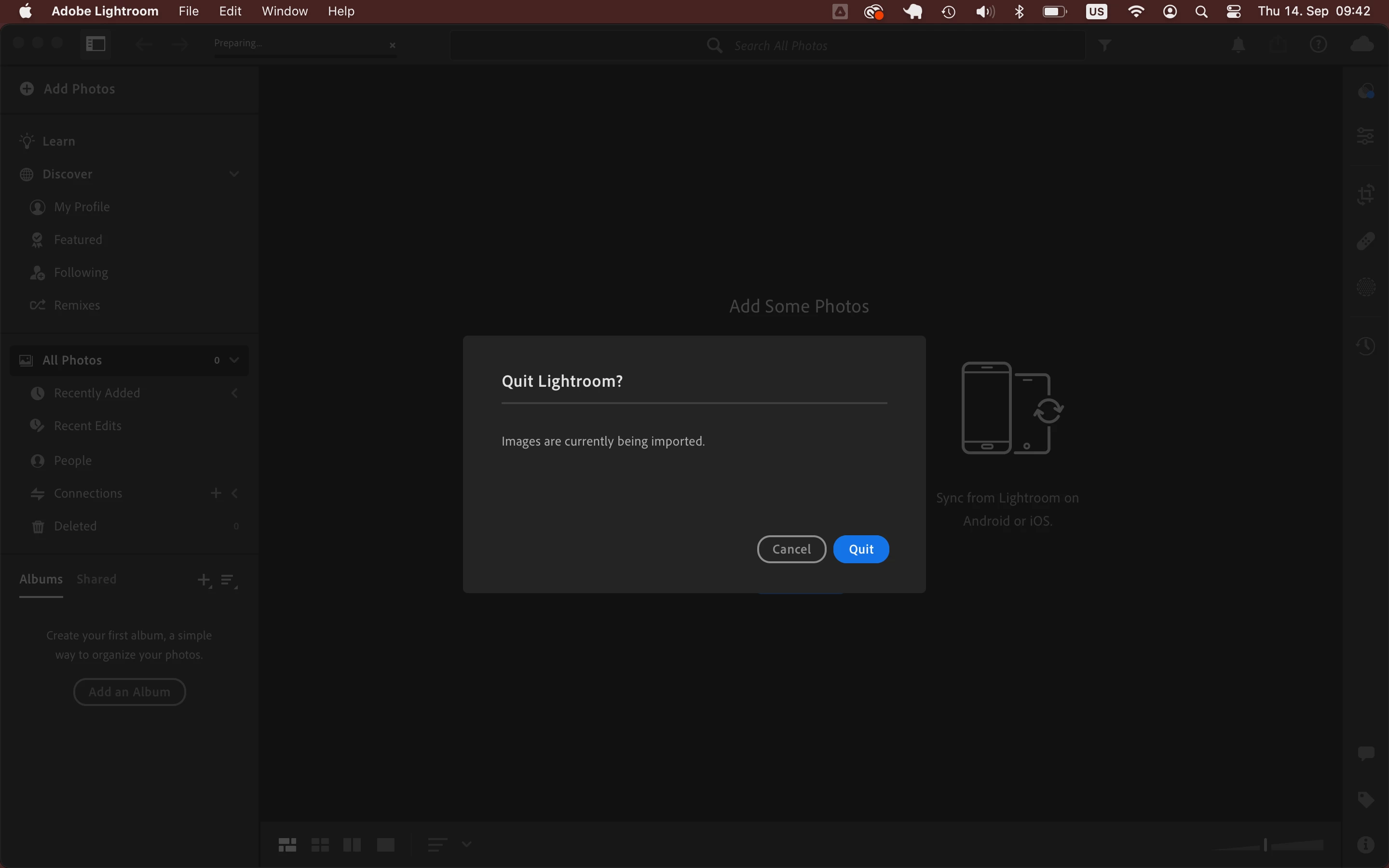Adjust the thumbnail size slider
Viewport: 1389px width, 868px height.
tap(1265, 844)
